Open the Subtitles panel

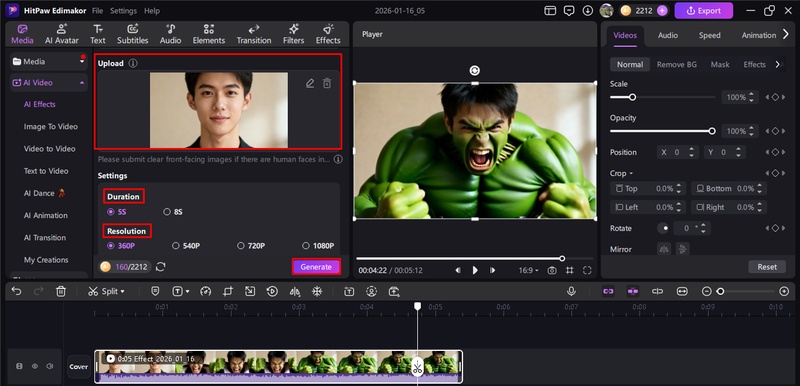pyautogui.click(x=133, y=34)
